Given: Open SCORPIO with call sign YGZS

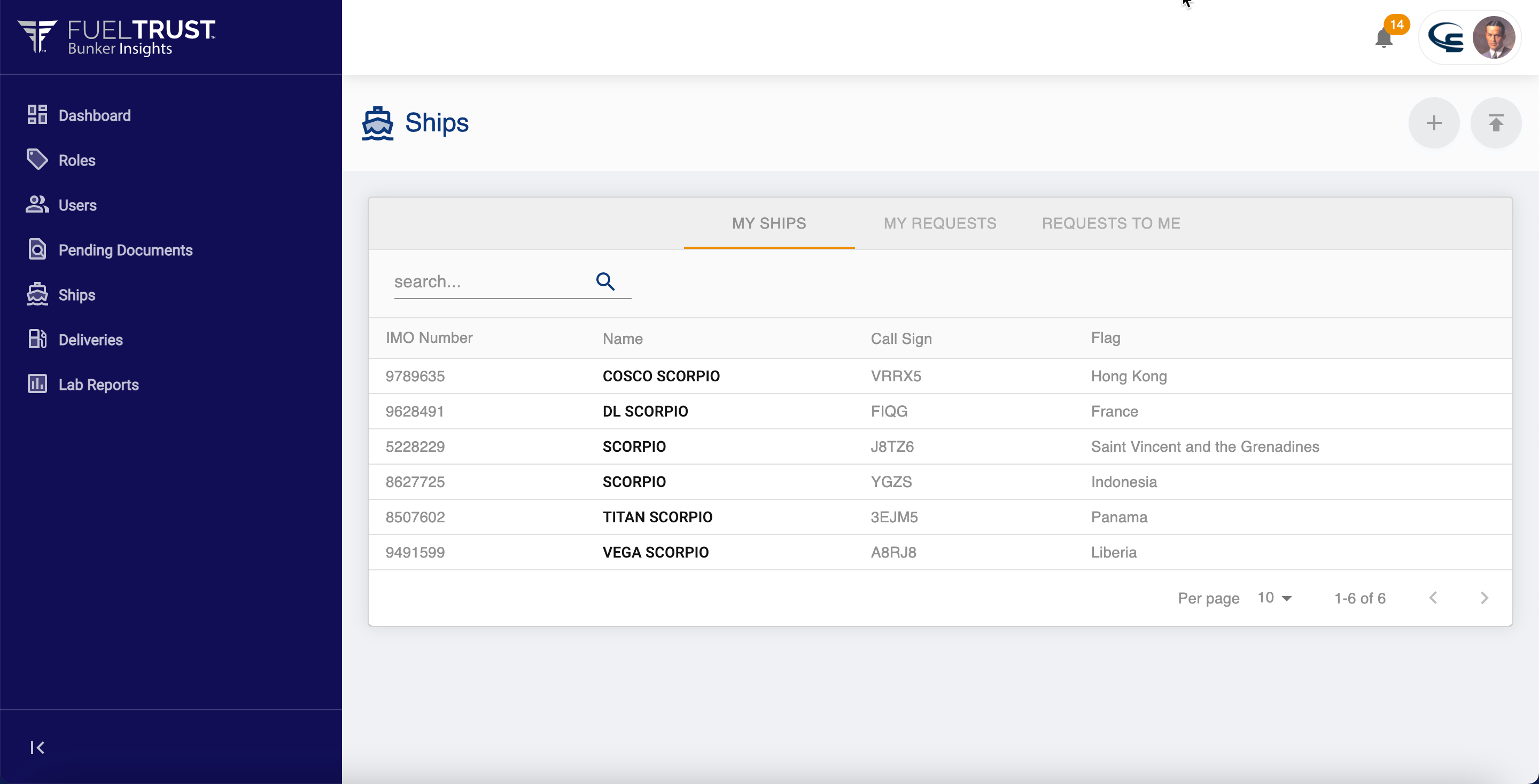Looking at the screenshot, I should (940, 482).
